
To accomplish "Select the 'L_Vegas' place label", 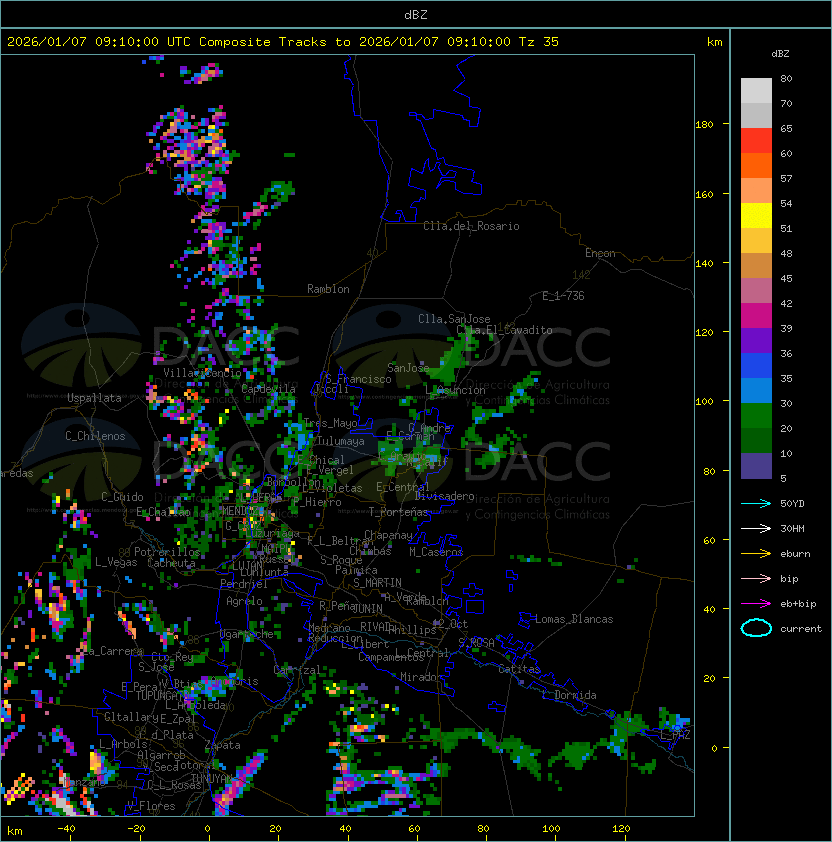I will pos(116,562).
